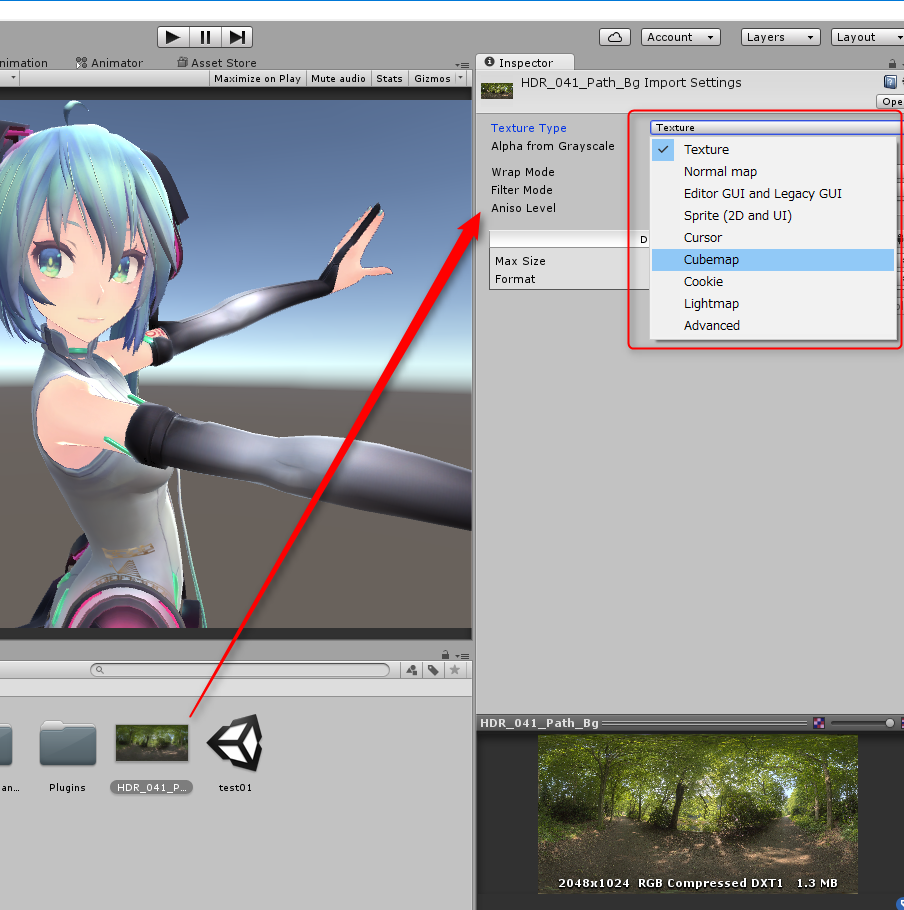Click the Save search star icon

[x=455, y=670]
